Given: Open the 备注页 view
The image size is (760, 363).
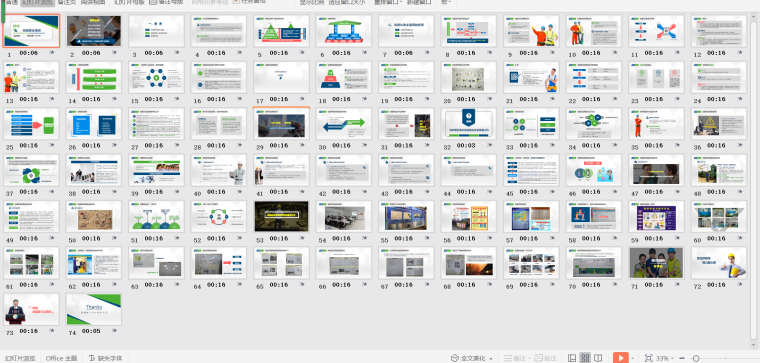Looking at the screenshot, I should point(66,2).
